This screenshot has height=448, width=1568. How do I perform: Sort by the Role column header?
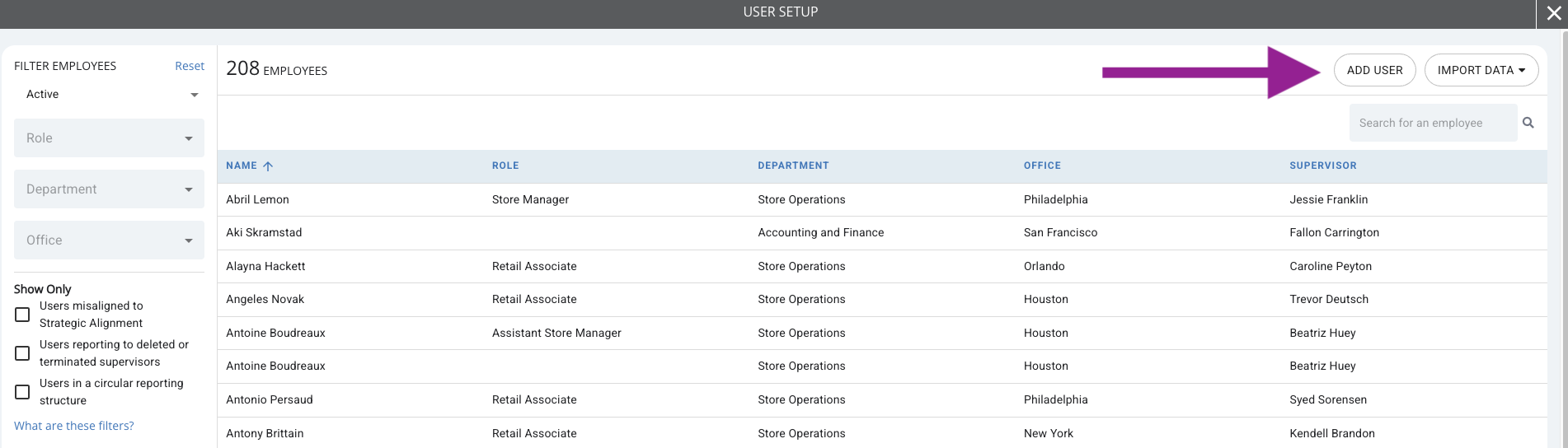coord(505,166)
